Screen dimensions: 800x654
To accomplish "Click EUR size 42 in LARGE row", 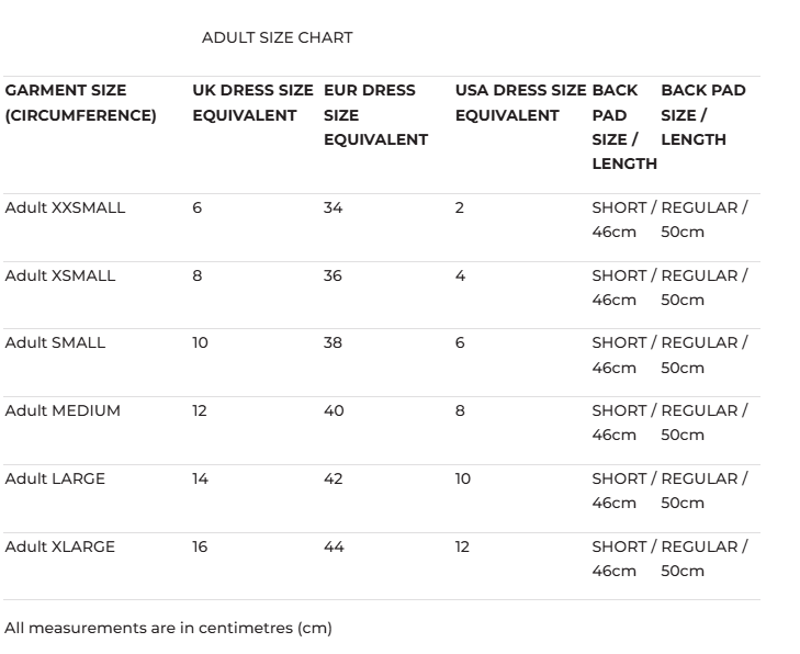I will tap(333, 479).
